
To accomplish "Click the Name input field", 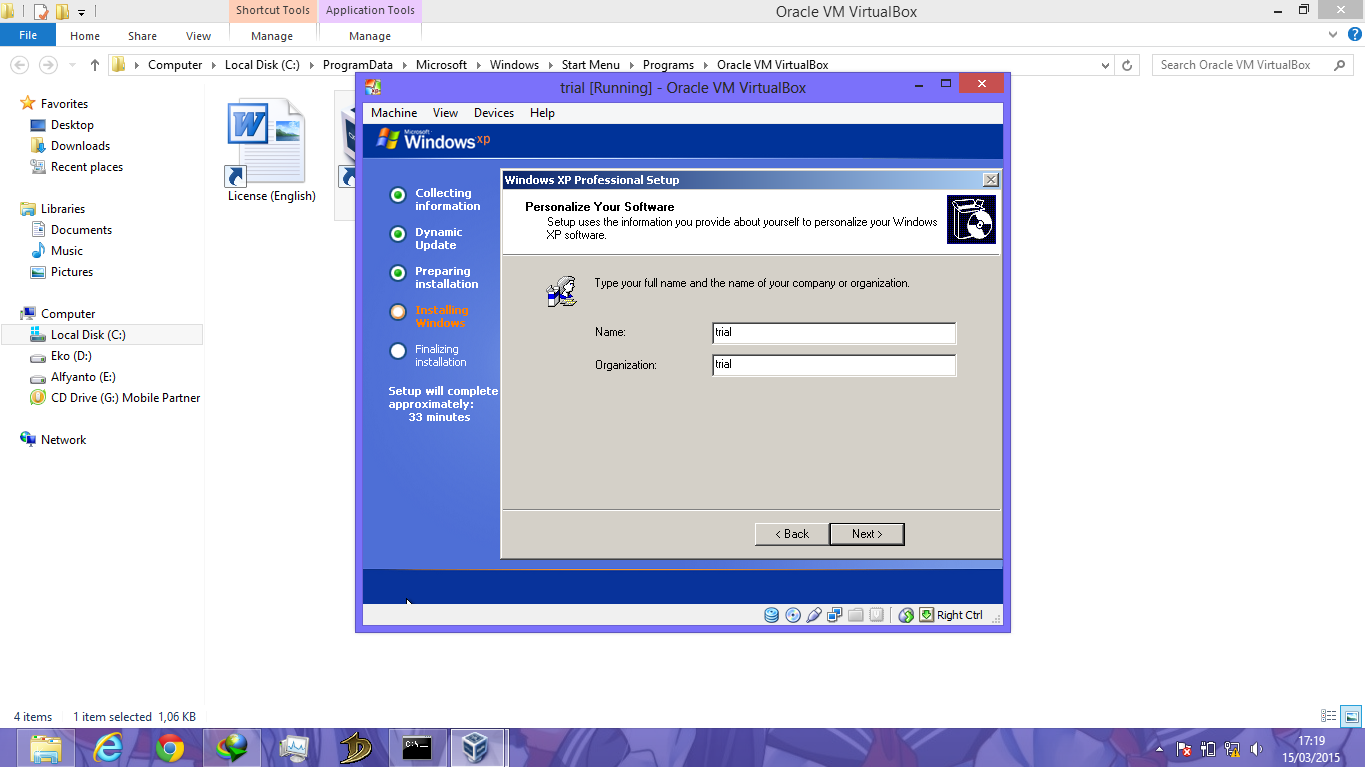I will tap(834, 332).
